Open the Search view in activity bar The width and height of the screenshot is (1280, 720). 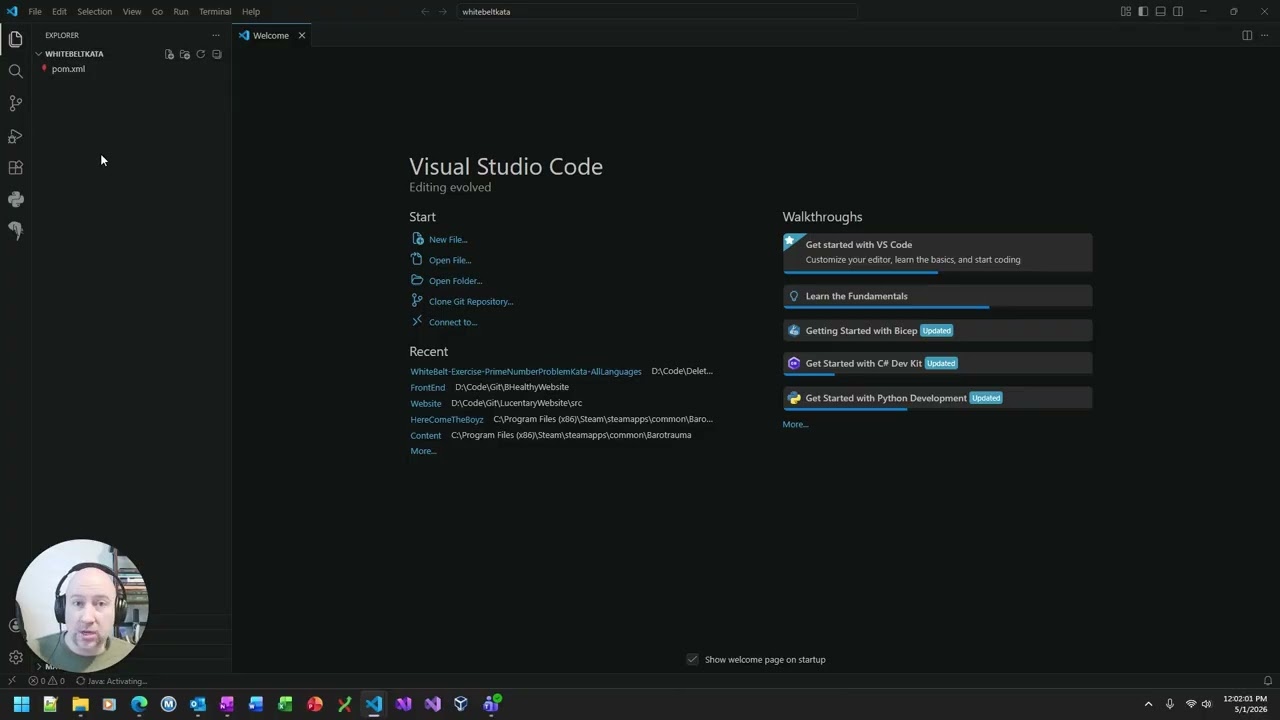click(15, 71)
